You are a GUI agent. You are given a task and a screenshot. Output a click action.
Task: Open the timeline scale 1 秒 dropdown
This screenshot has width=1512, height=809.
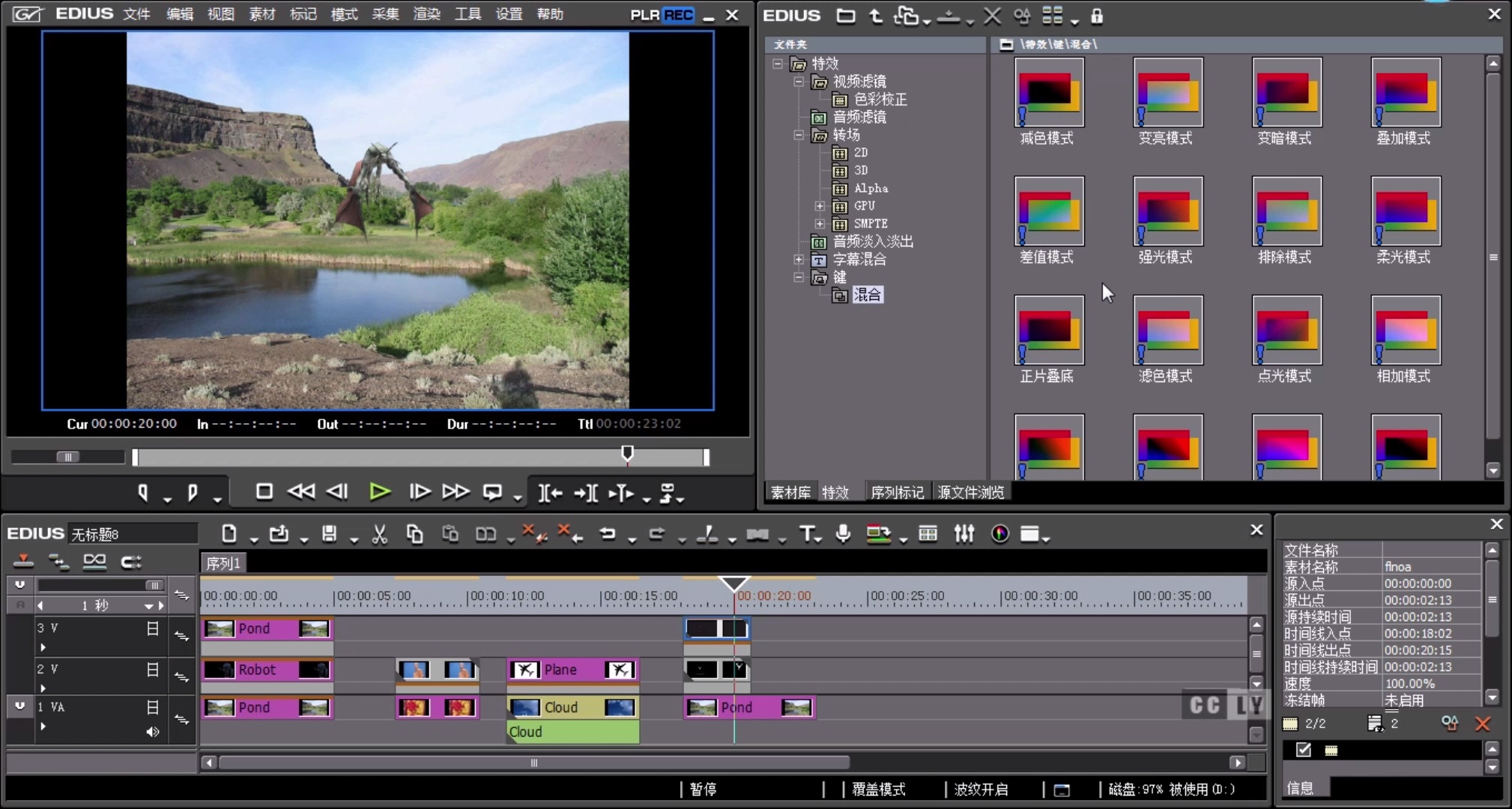pyautogui.click(x=148, y=605)
